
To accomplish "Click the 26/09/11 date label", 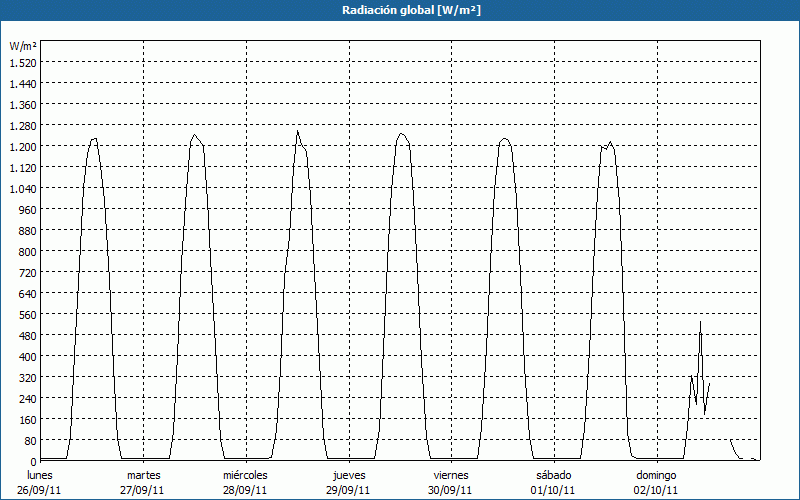I will point(40,490).
